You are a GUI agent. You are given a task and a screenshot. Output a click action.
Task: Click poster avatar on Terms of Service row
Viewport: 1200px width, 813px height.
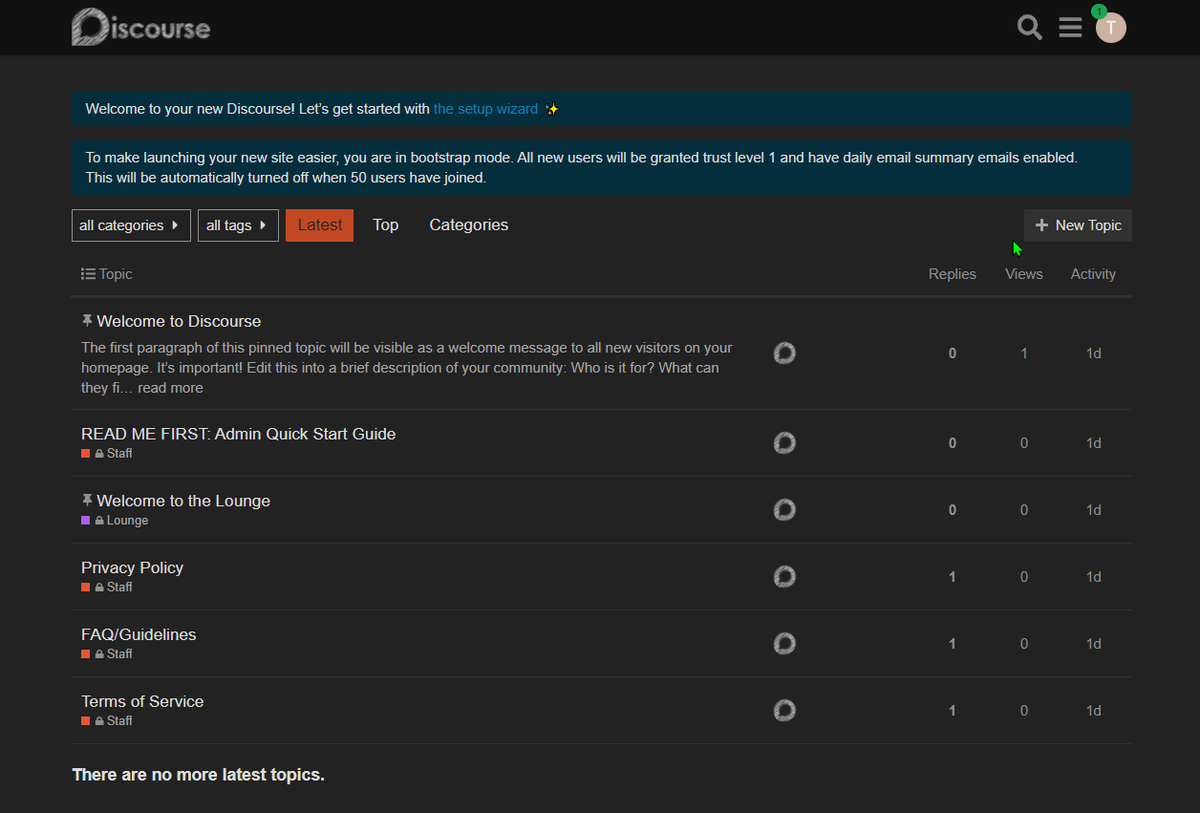point(785,711)
